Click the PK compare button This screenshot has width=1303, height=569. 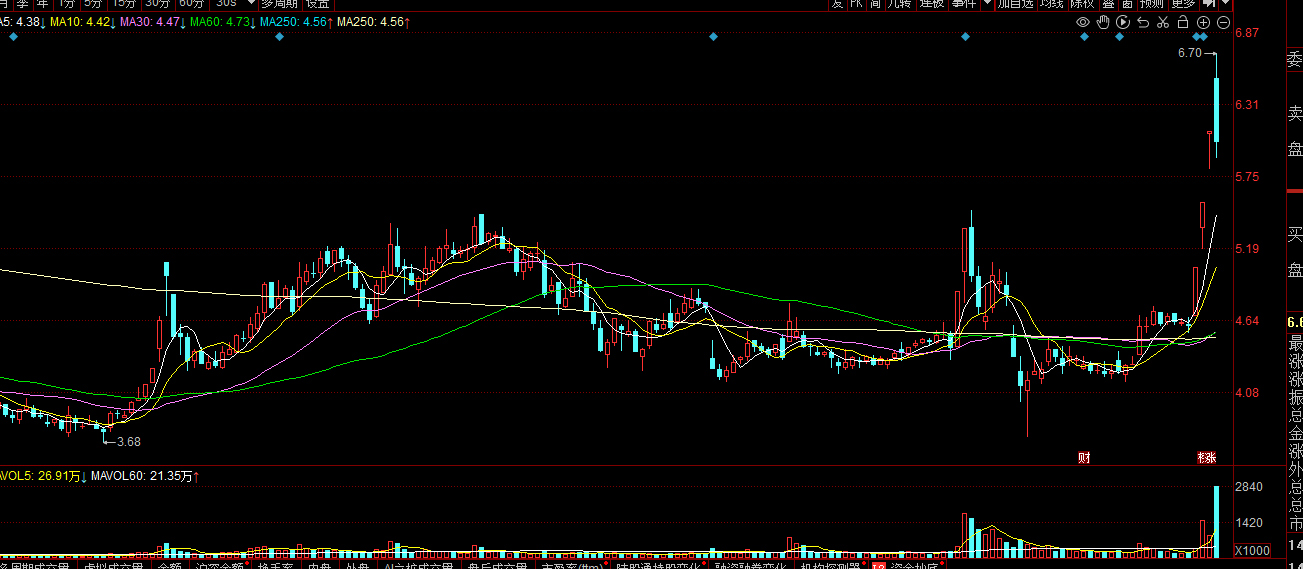point(857,4)
